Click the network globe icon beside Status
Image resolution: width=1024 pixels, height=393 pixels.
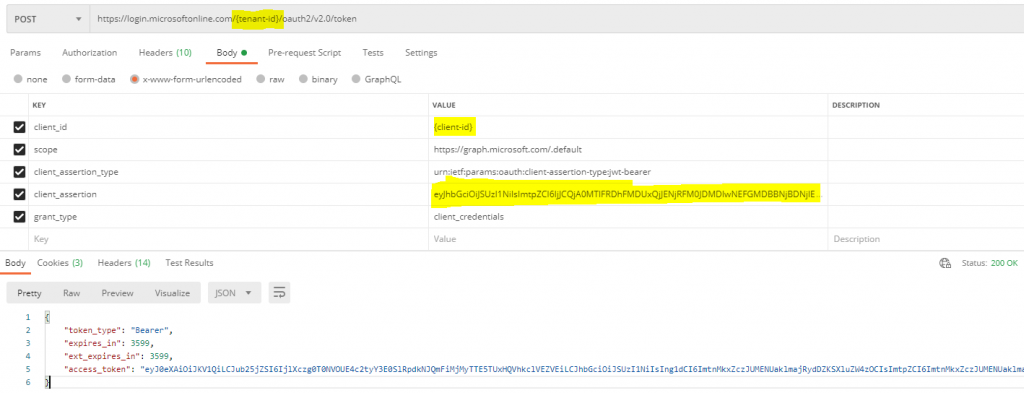pos(944,263)
